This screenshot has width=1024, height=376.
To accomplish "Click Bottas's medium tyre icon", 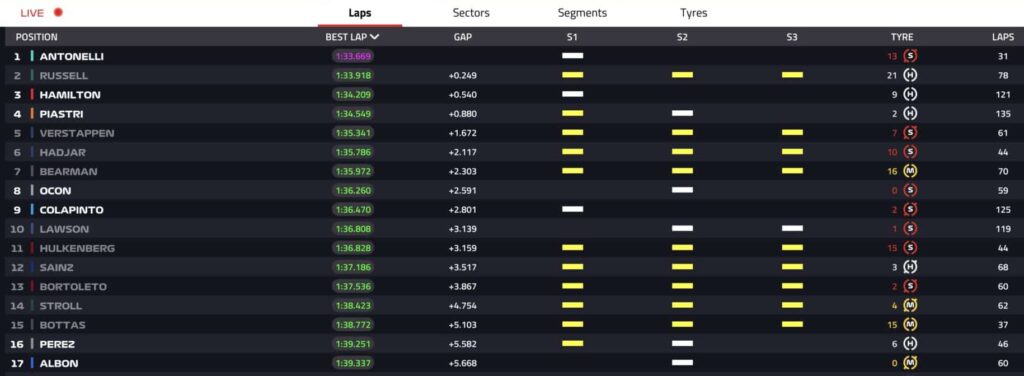I will click(x=910, y=325).
